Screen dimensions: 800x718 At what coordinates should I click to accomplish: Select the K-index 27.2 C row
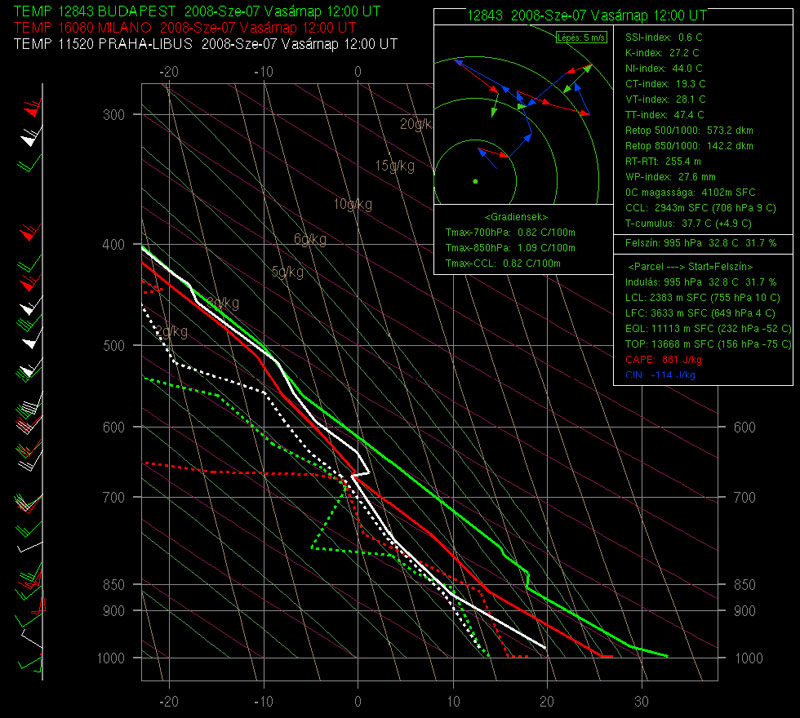tap(664, 51)
